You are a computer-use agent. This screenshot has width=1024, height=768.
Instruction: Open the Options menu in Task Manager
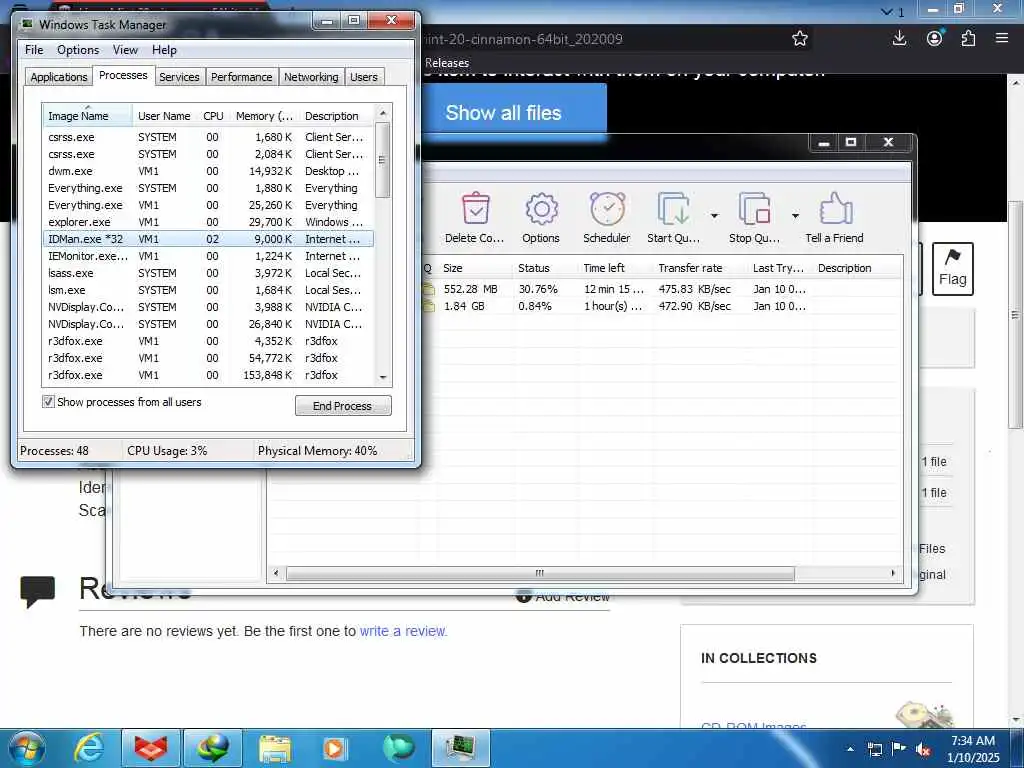click(78, 50)
